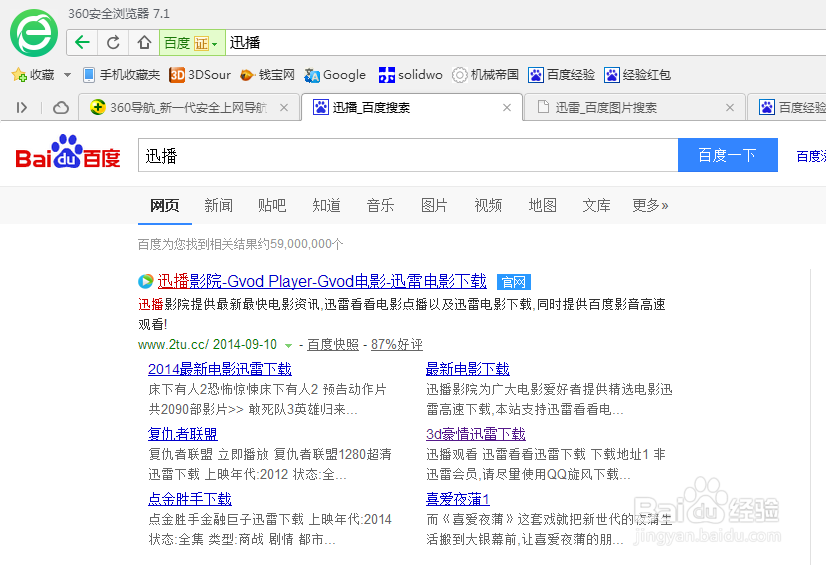Open 最新电影下载 sublink
826x565 pixels.
468,369
